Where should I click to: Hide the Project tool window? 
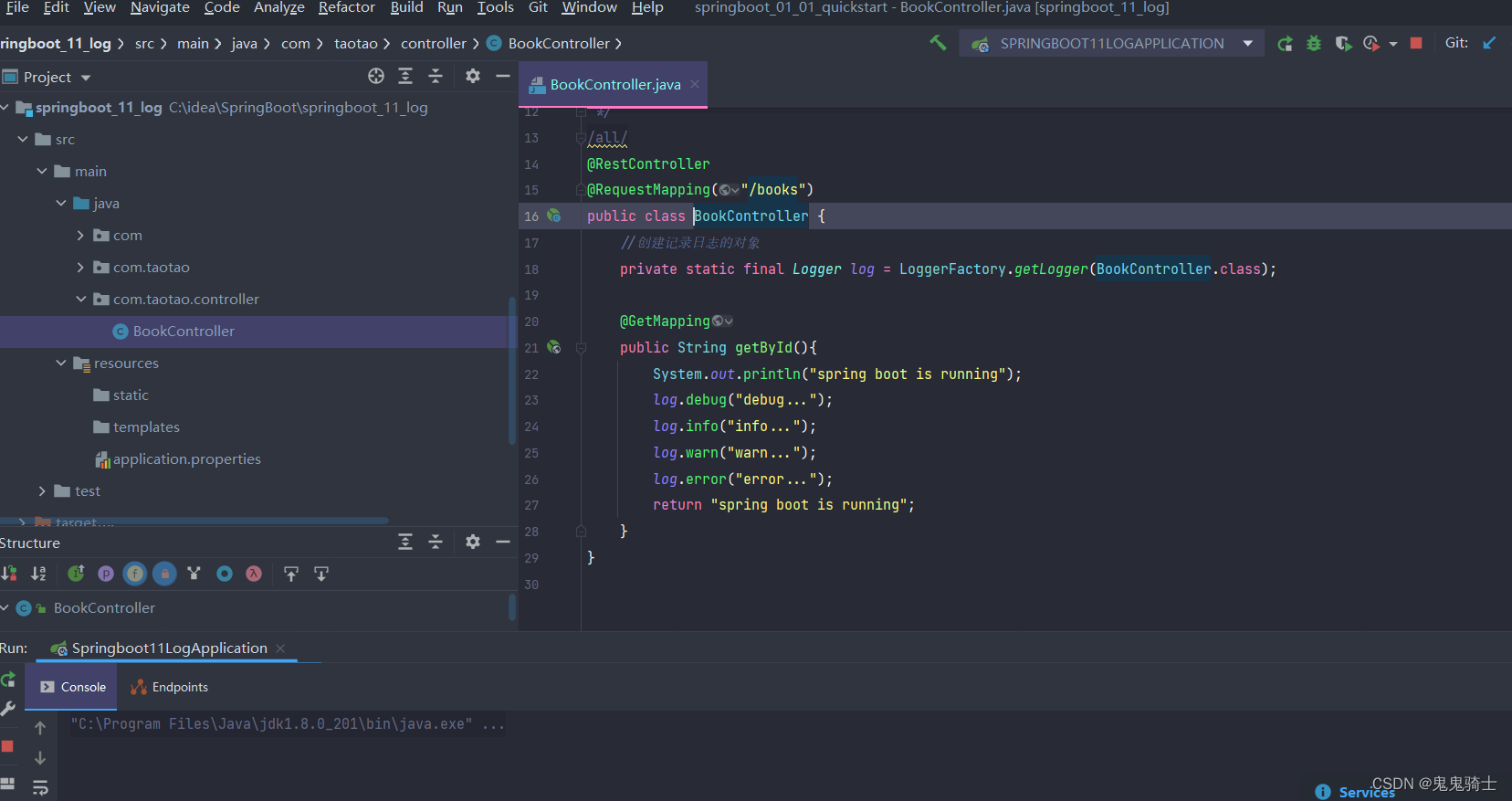pos(503,76)
